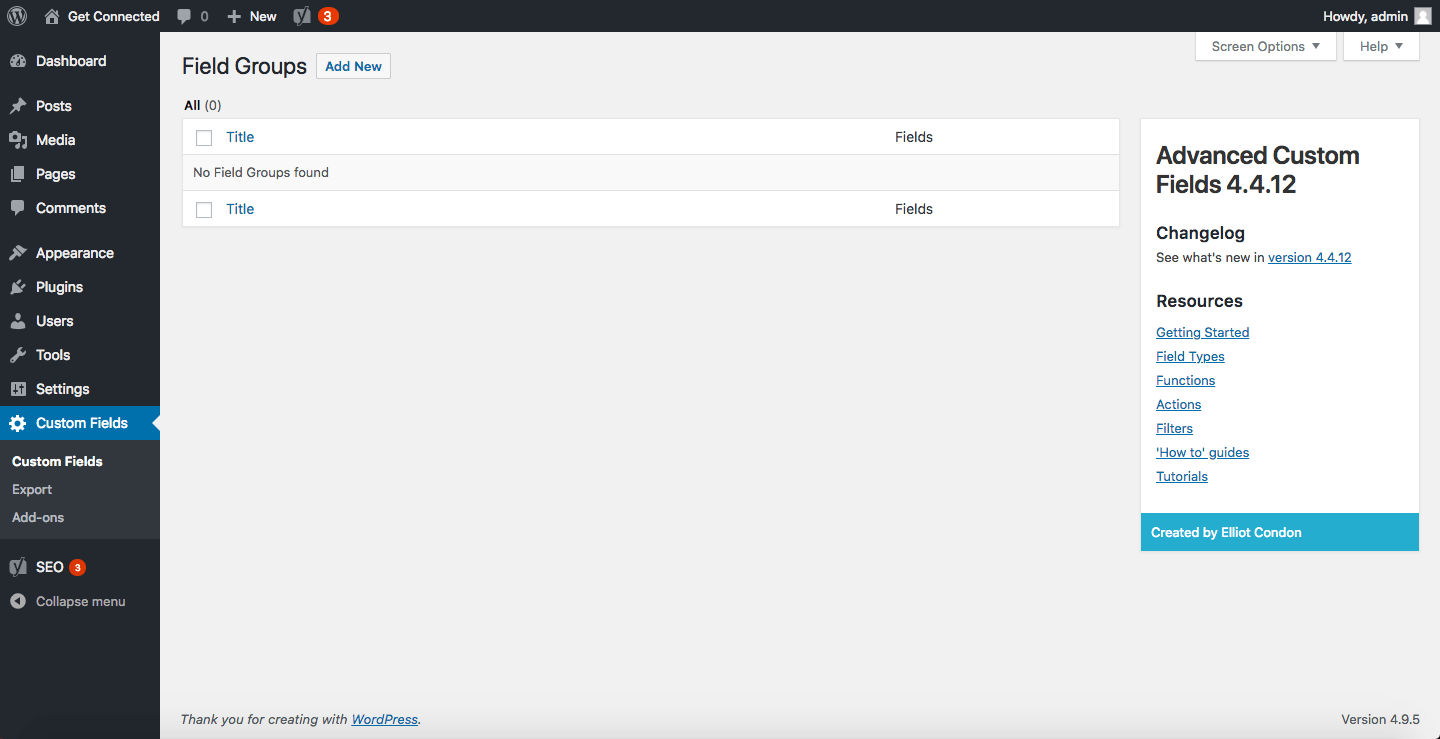
Task: Click the Version 4.9.5 footer text
Action: tap(1380, 719)
